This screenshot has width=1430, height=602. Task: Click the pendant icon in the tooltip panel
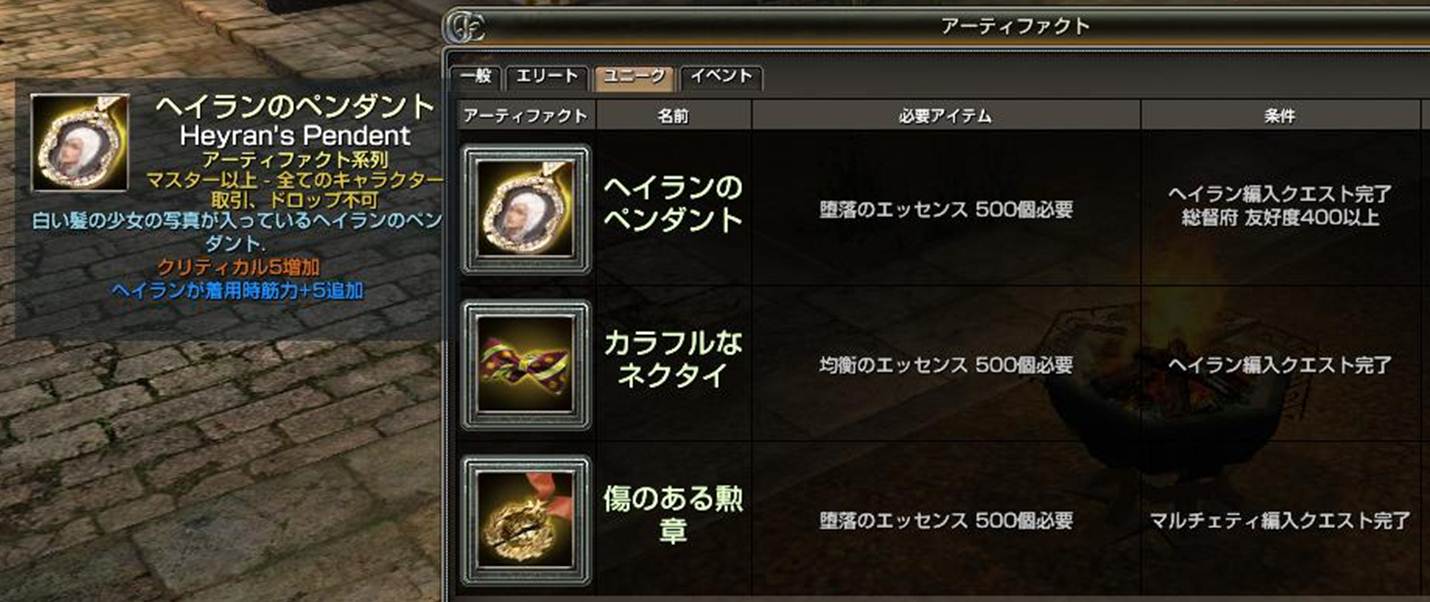pos(80,143)
